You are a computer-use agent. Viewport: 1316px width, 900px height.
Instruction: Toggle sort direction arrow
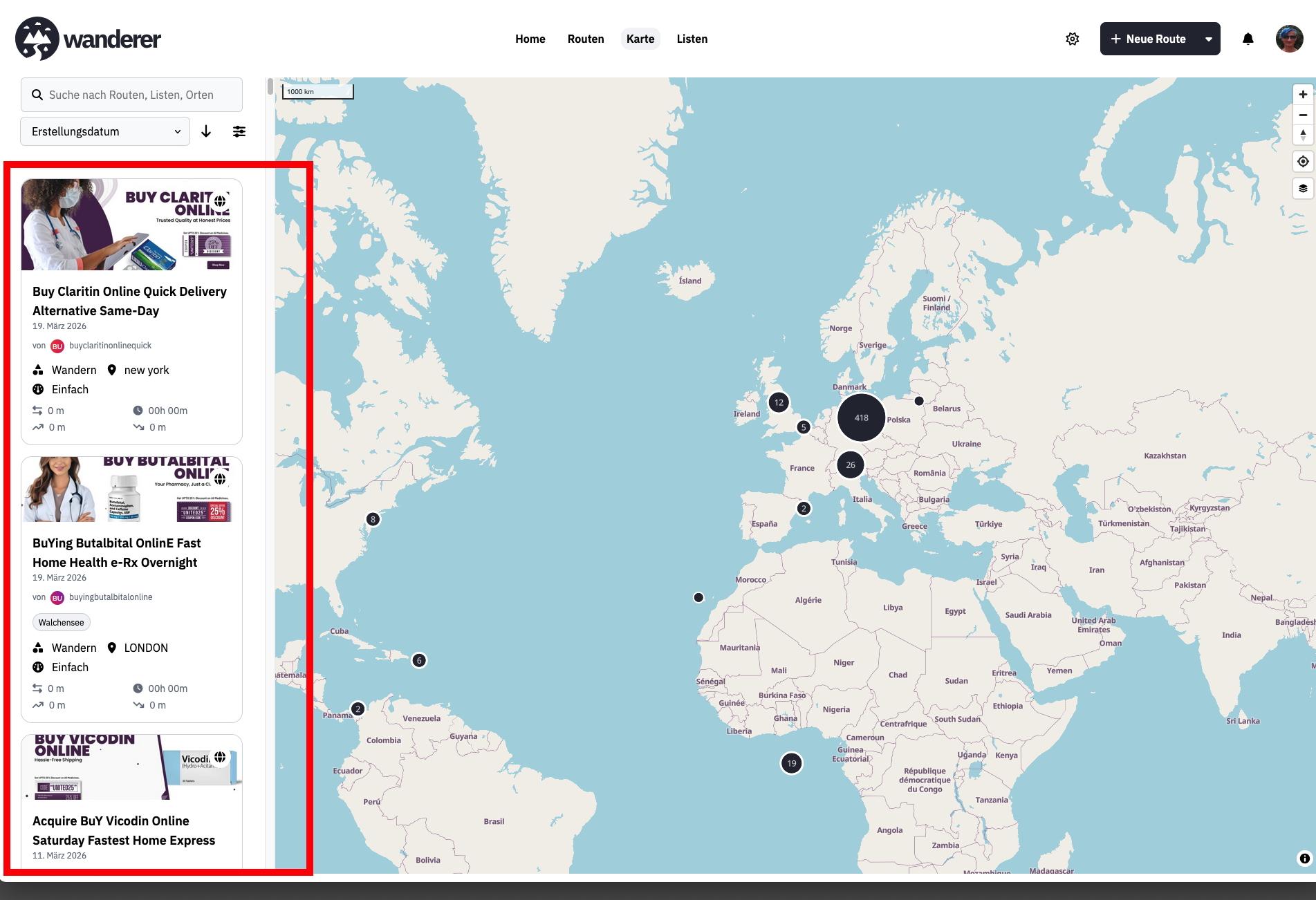click(x=206, y=131)
